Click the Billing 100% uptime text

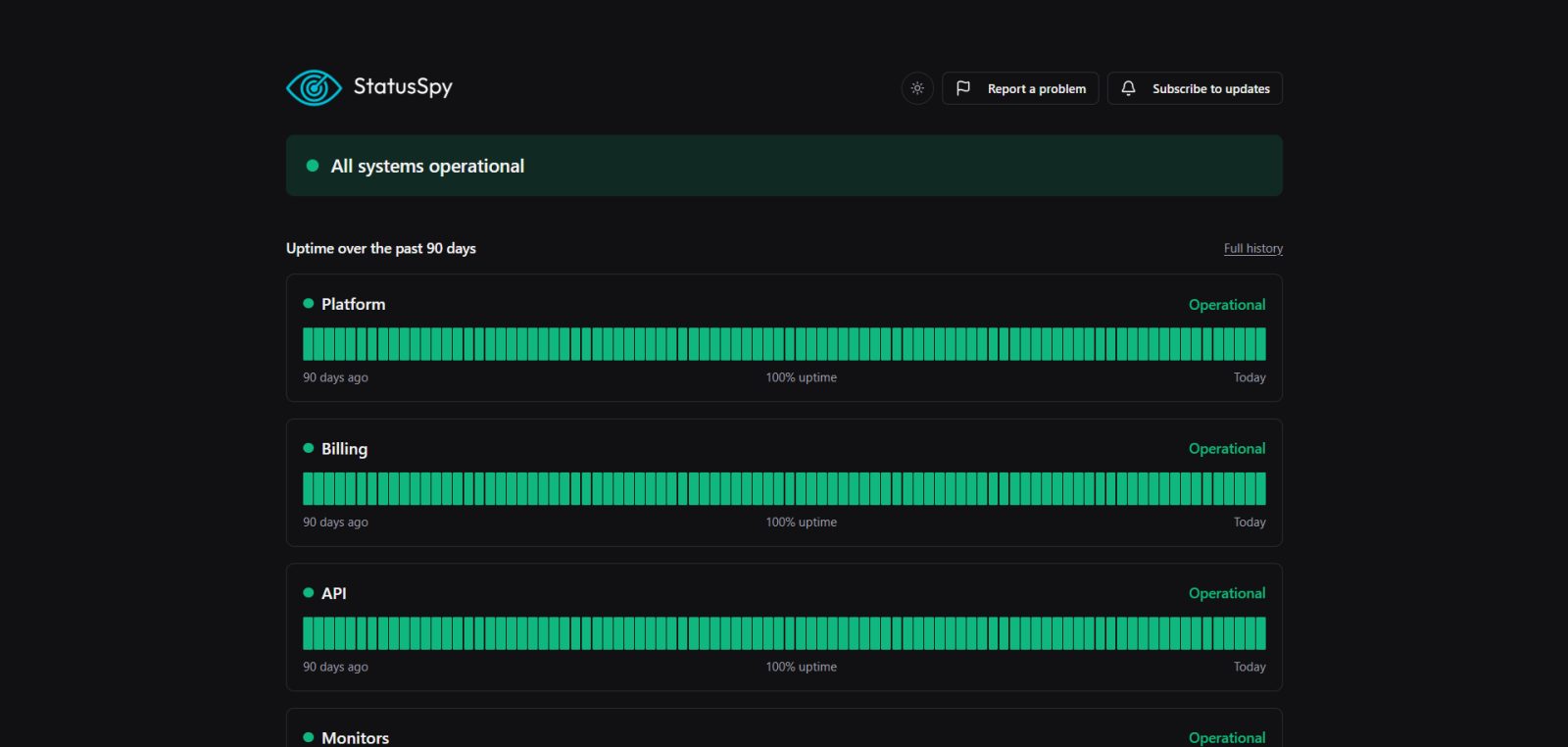pos(802,523)
